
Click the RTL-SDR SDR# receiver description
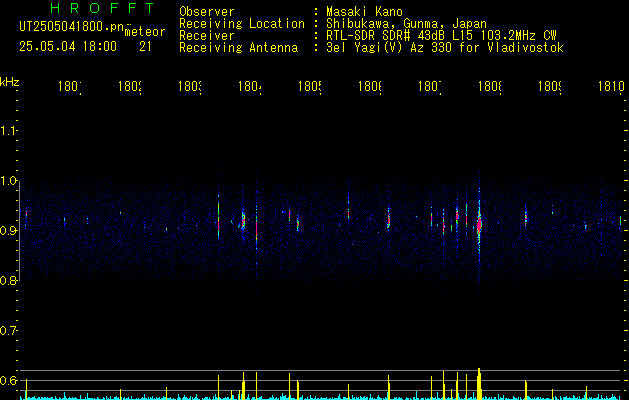tap(441, 36)
